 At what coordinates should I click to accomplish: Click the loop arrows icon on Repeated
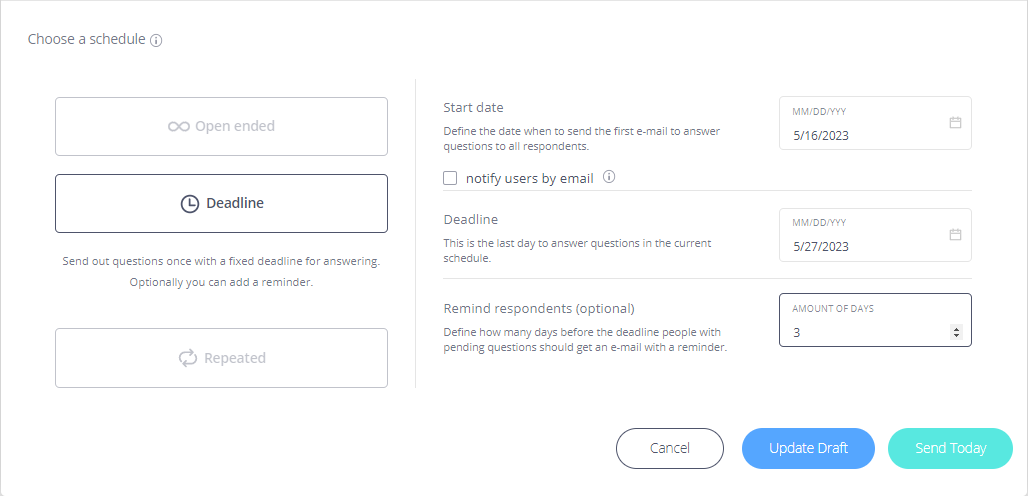click(x=188, y=358)
